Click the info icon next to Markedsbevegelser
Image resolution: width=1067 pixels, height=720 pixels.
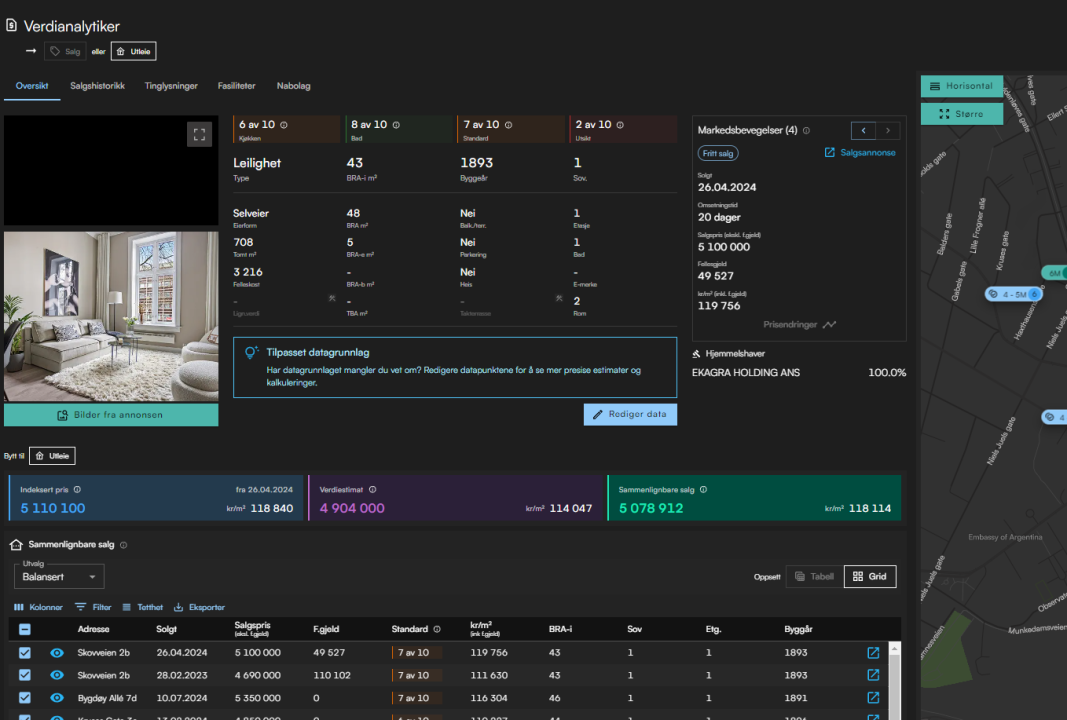point(806,131)
